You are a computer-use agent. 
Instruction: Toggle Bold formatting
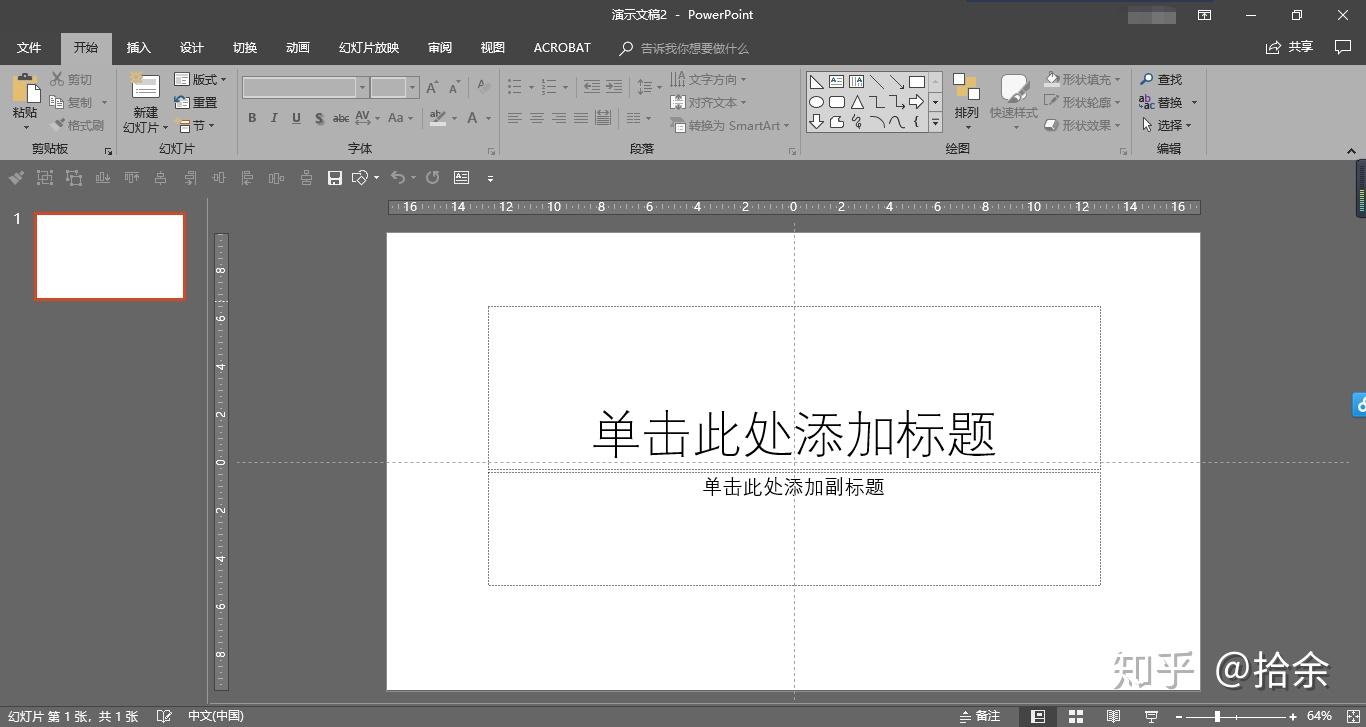coord(252,118)
